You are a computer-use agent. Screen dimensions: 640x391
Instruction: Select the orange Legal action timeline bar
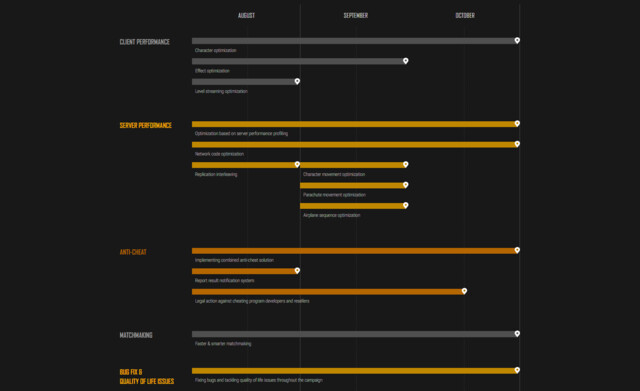coord(327,291)
